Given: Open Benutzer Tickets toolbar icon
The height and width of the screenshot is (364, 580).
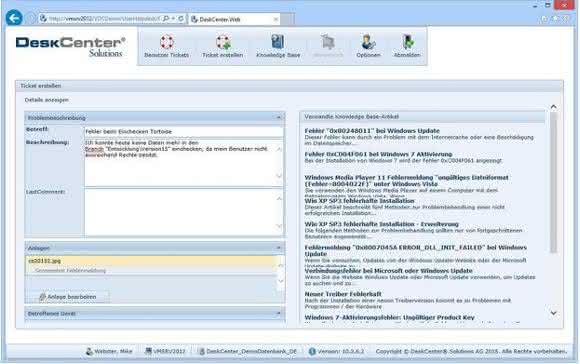Looking at the screenshot, I should click(x=166, y=41).
